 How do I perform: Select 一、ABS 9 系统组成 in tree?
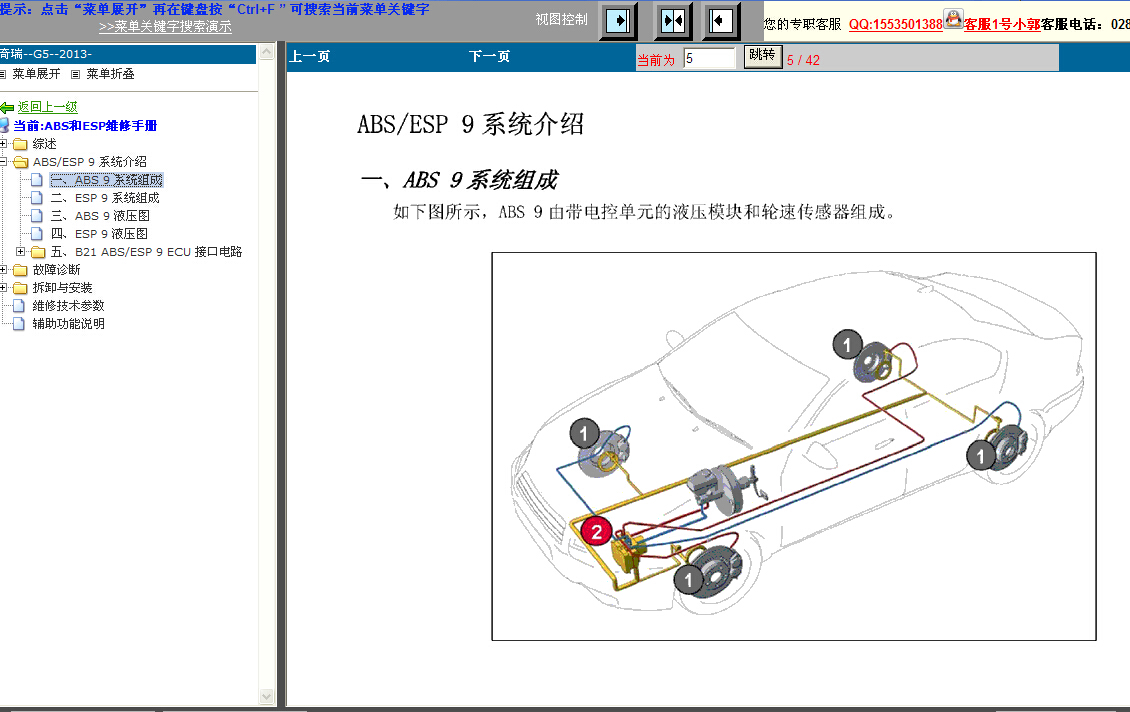coord(107,180)
